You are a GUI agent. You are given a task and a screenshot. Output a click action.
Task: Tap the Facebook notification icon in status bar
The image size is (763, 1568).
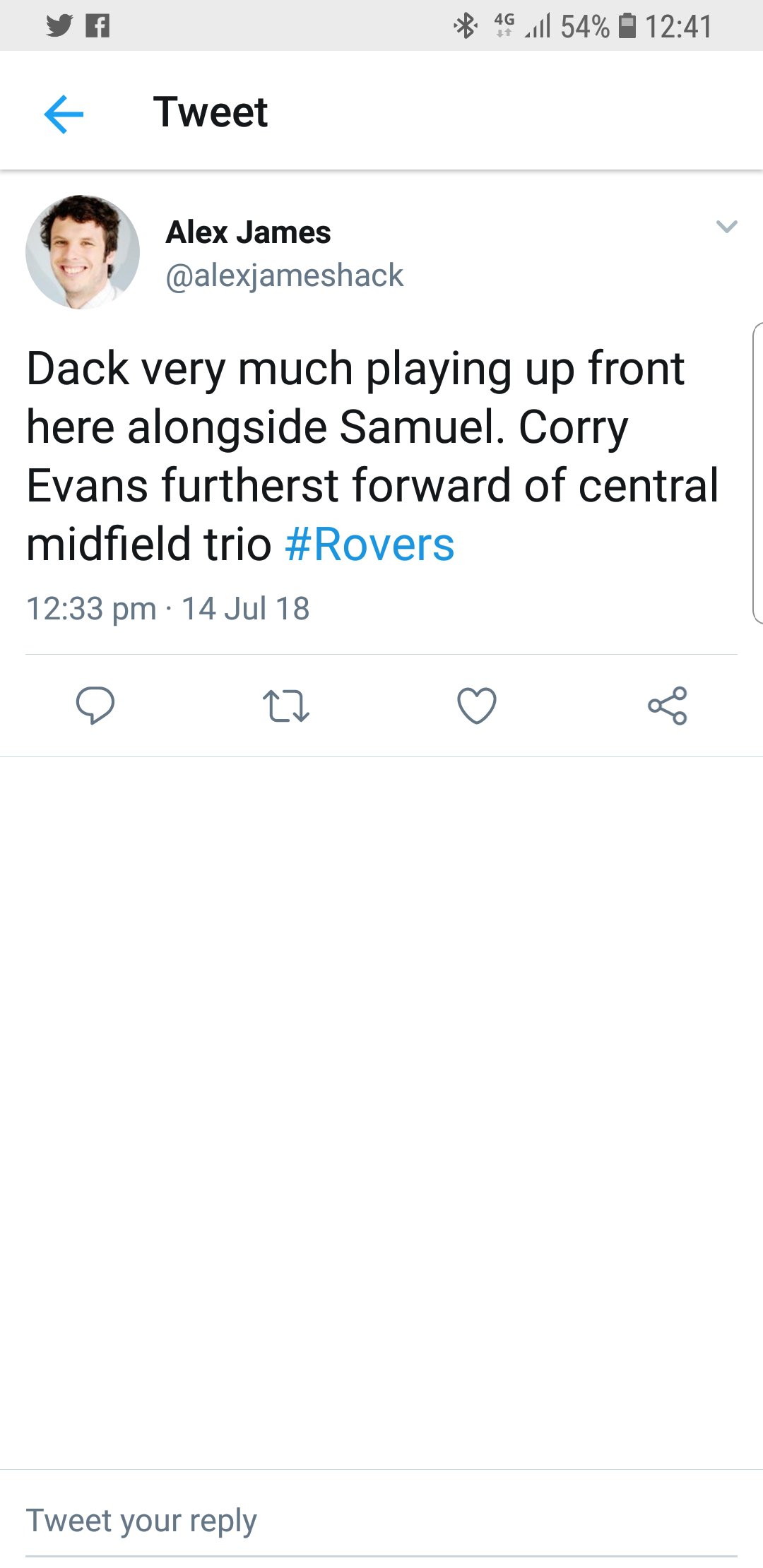[97, 26]
